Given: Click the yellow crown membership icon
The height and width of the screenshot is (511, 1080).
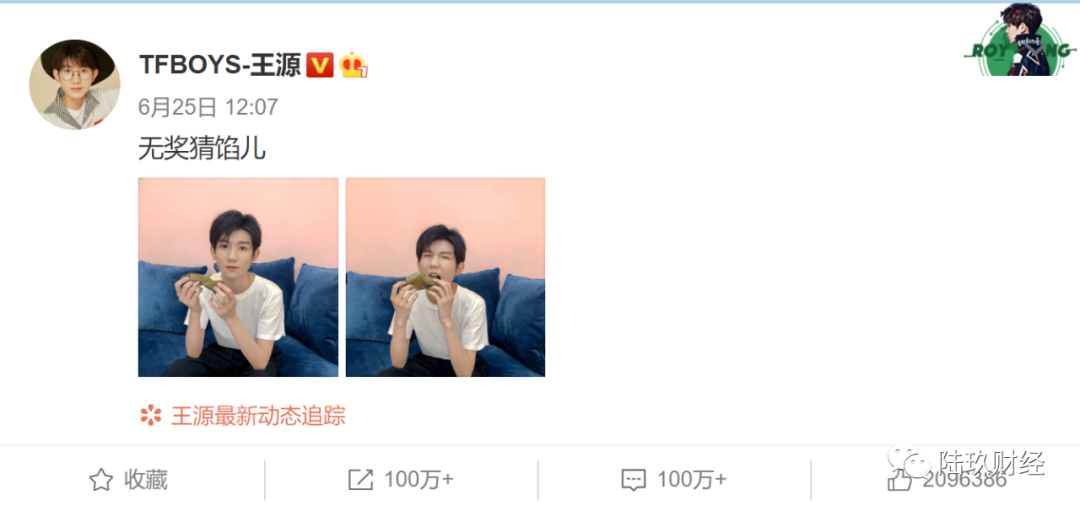Looking at the screenshot, I should click(x=353, y=65).
